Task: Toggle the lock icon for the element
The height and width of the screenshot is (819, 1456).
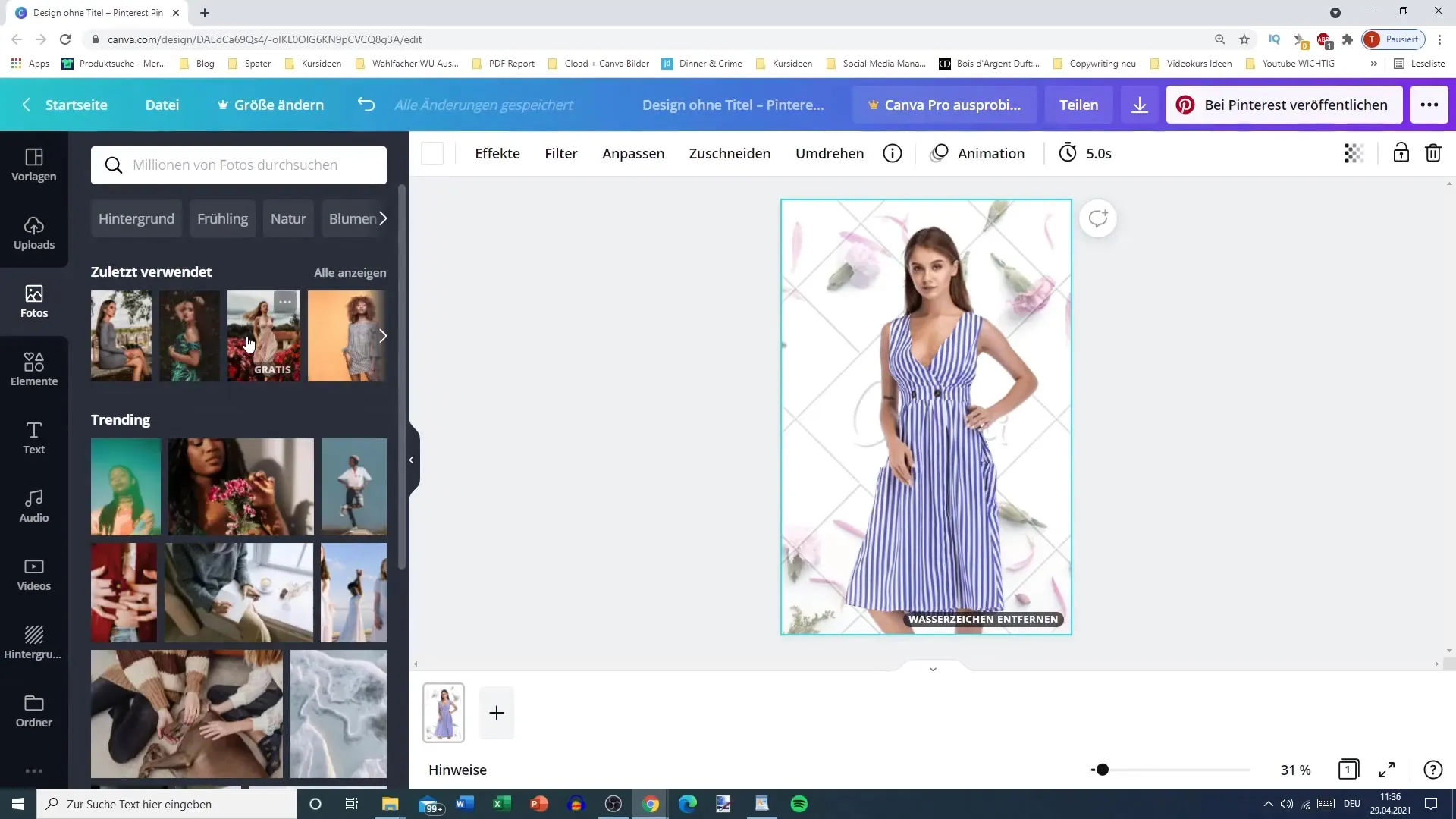Action: [x=1401, y=154]
